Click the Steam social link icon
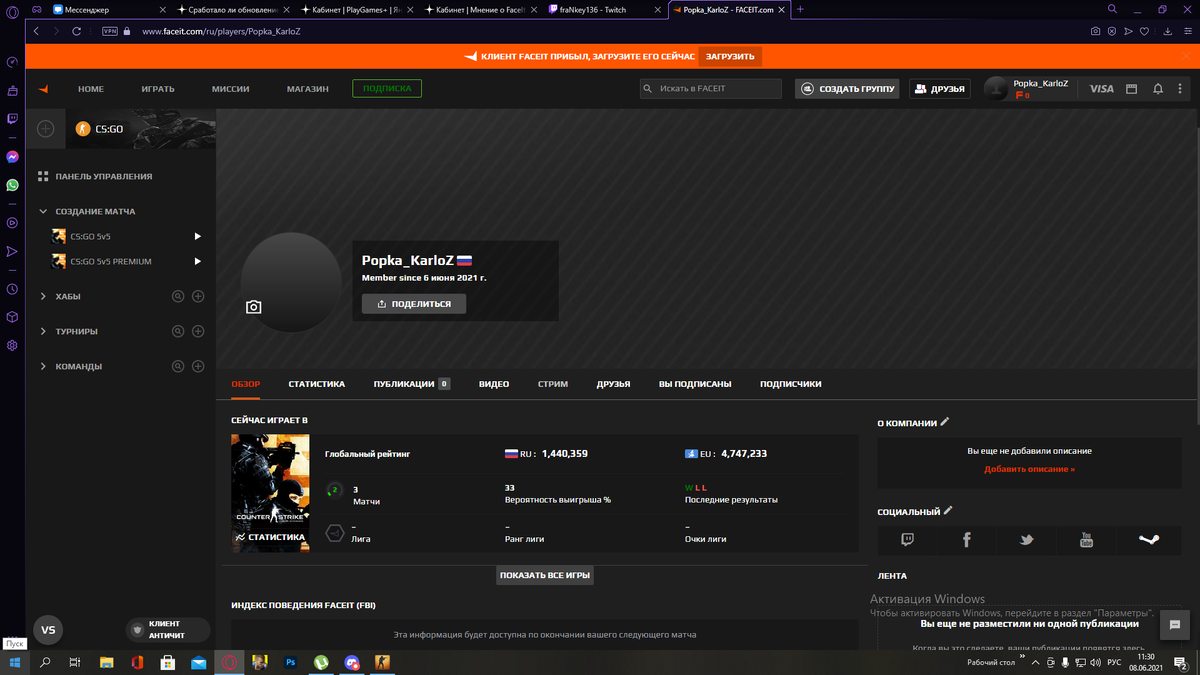Image resolution: width=1200 pixels, height=675 pixels. coord(1148,540)
